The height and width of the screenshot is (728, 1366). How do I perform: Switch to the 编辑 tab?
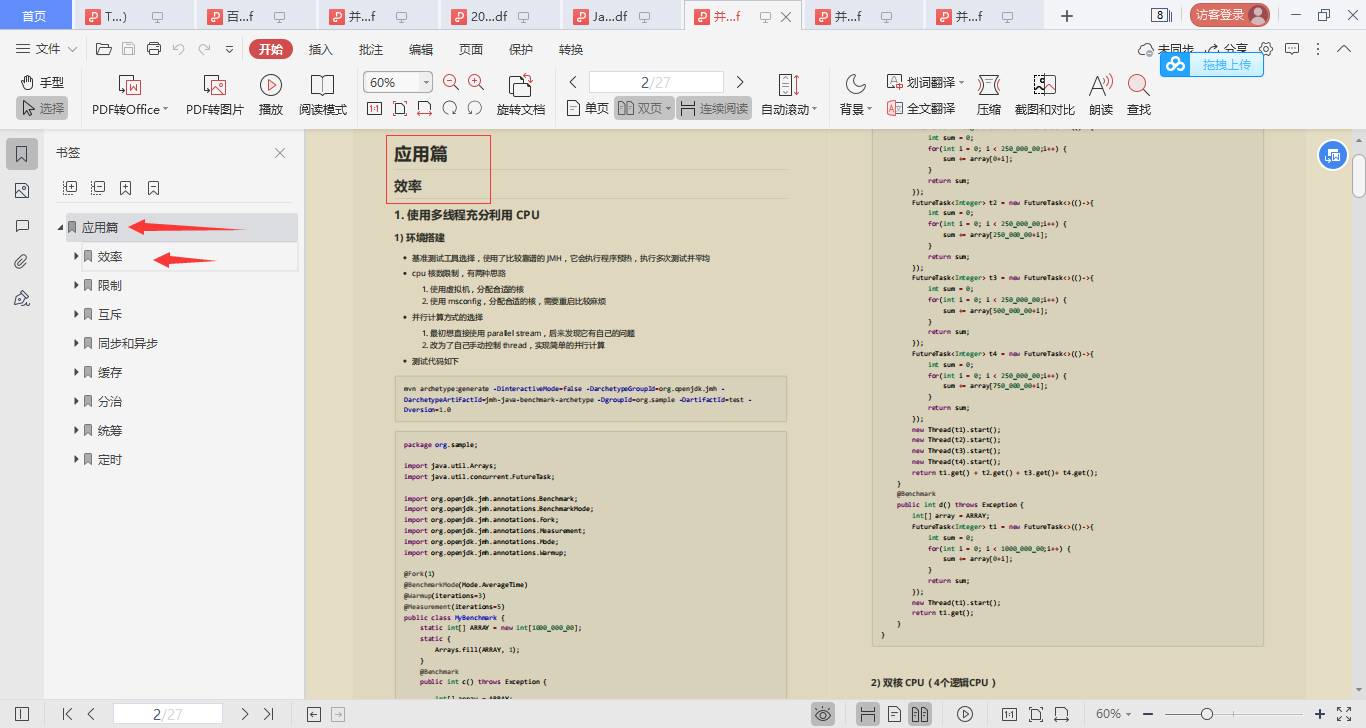point(421,49)
